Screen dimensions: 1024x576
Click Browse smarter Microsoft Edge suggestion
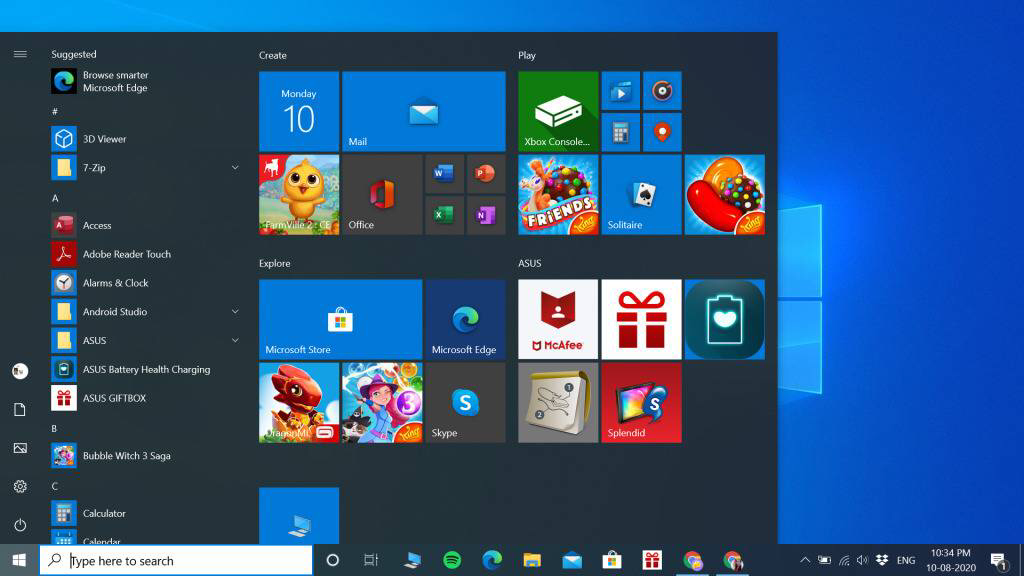[x=144, y=81]
